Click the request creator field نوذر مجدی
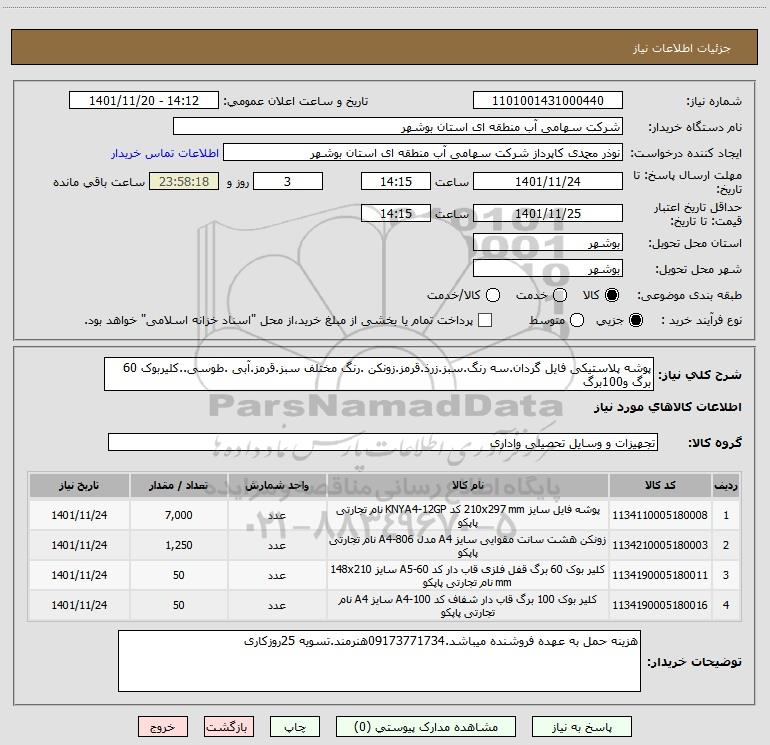The height and width of the screenshot is (745, 770). (423, 153)
